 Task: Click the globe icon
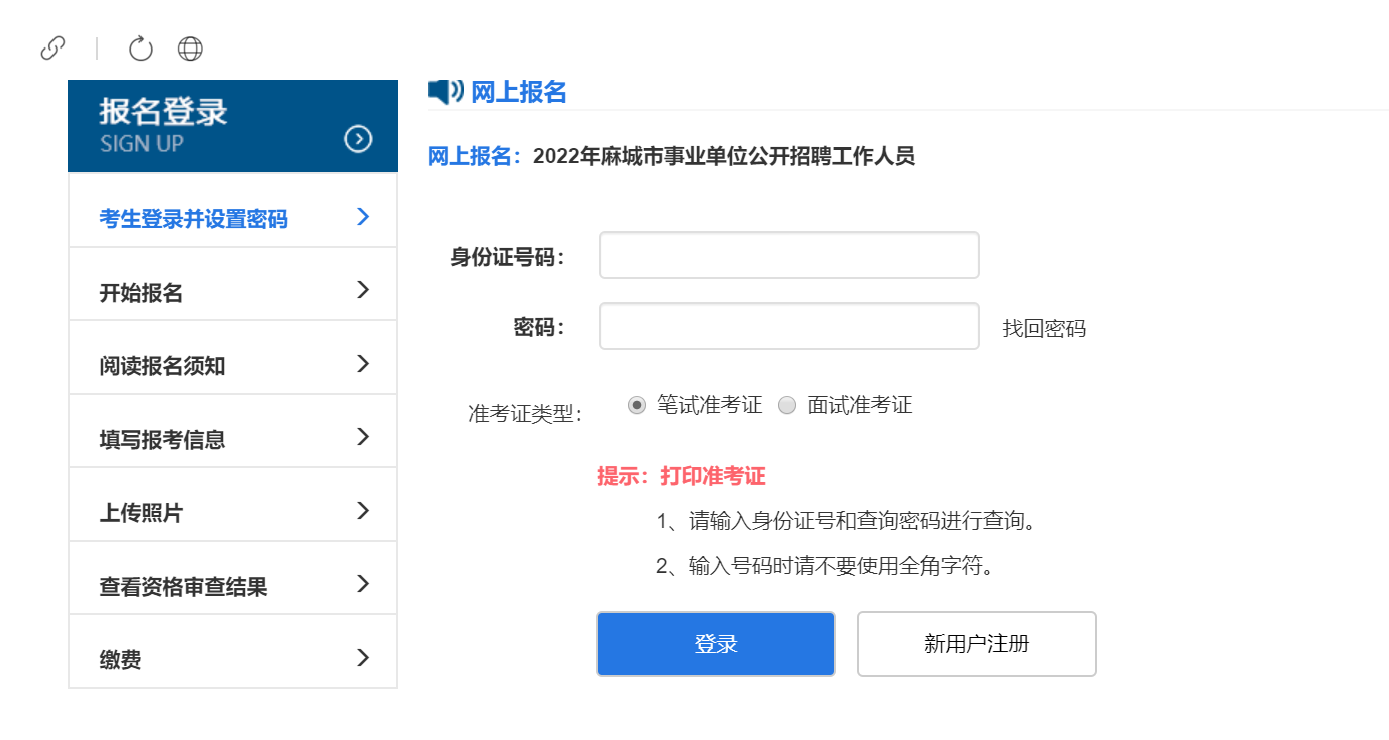190,48
